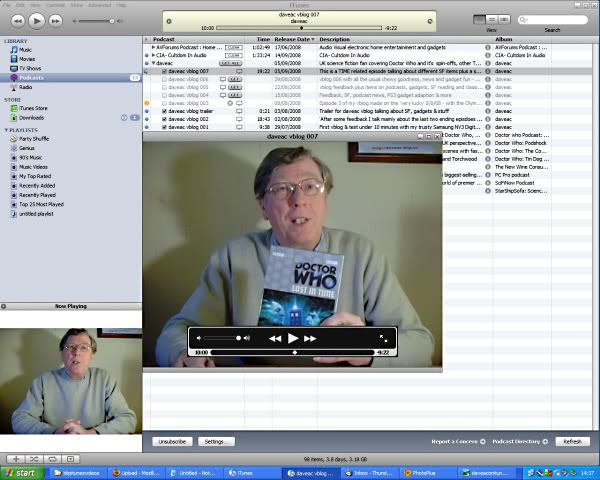Check daveac vblog 003 checkbox
The height and width of the screenshot is (480, 600).
click(164, 103)
